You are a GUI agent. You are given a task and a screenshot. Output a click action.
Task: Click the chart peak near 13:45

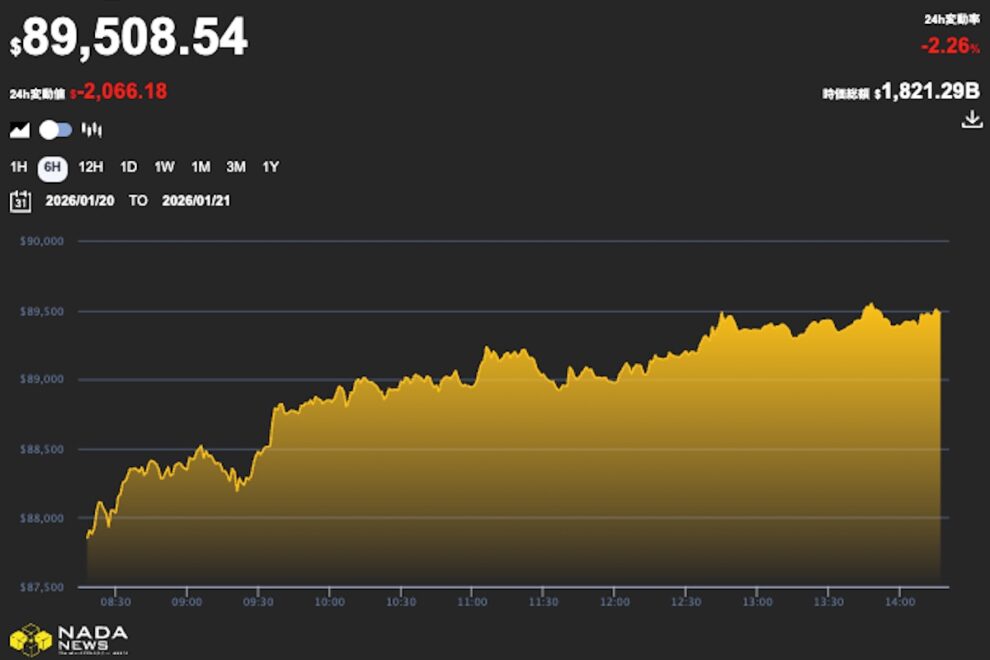[x=870, y=302]
